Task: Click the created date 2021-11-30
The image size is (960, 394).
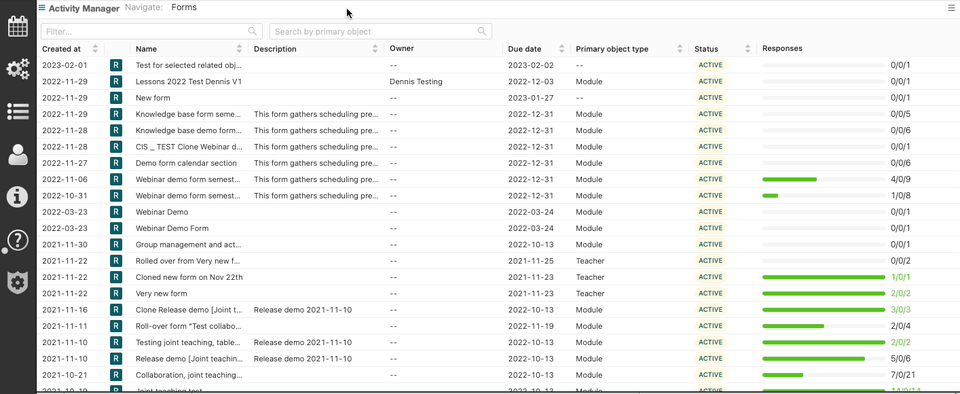Action: [x=65, y=245]
